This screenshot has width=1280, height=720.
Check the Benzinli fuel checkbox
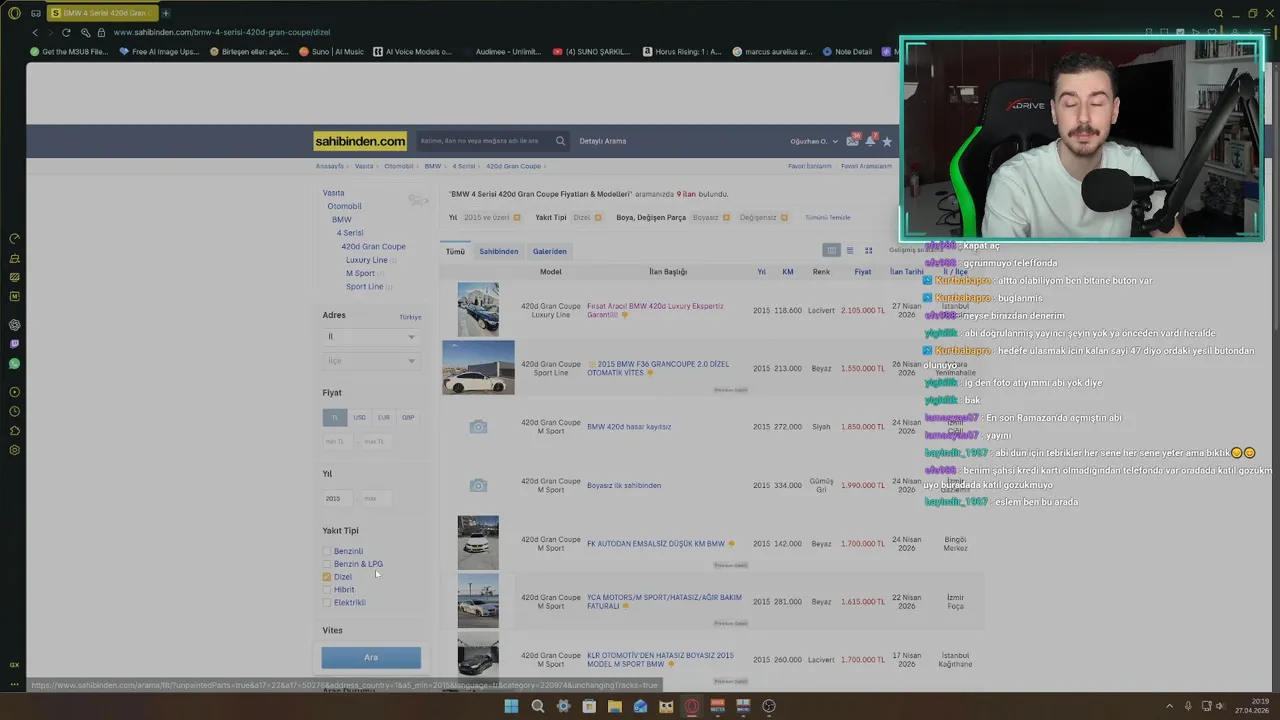click(x=327, y=551)
